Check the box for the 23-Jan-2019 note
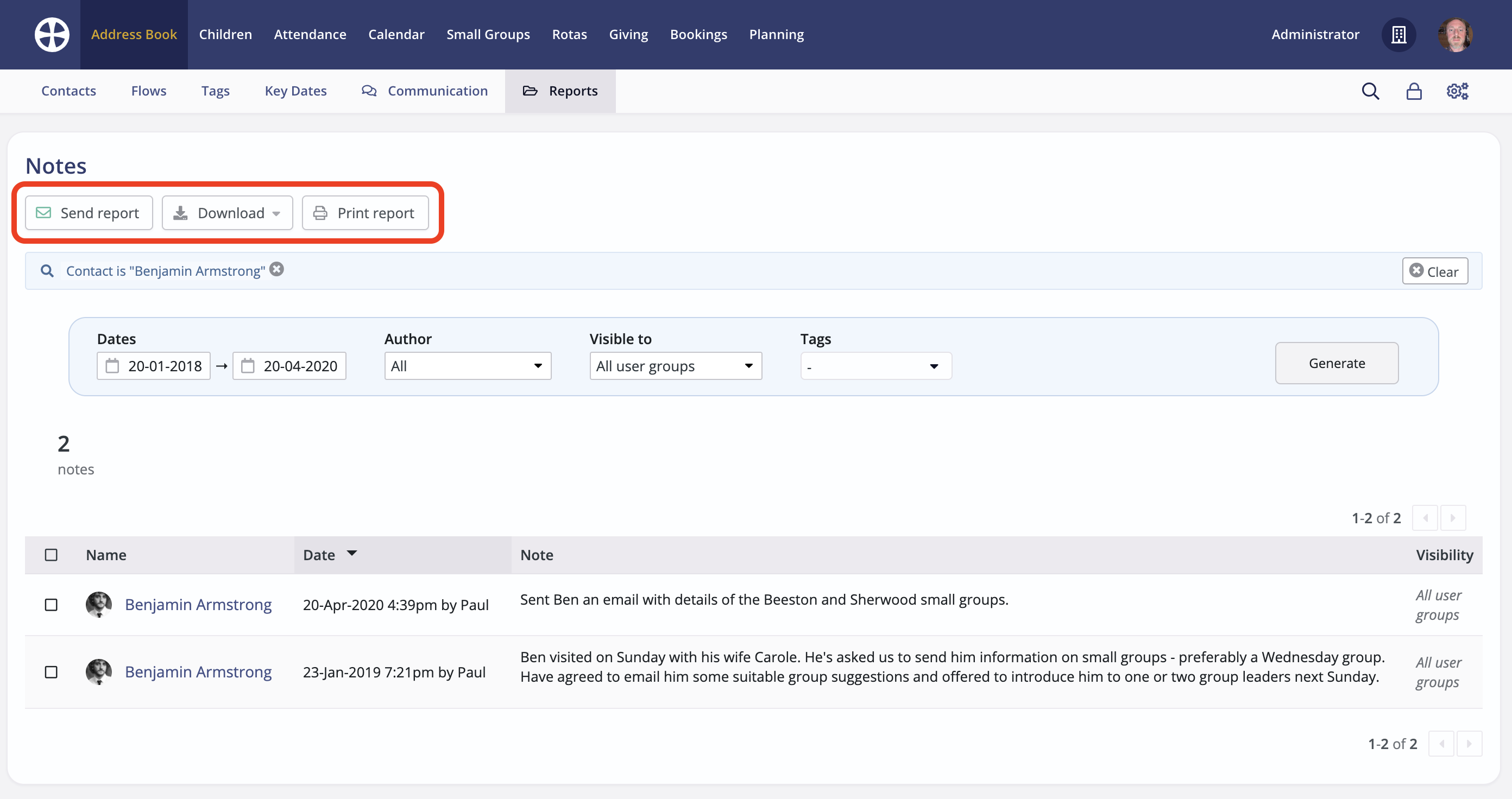Viewport: 1512px width, 799px height. point(51,671)
